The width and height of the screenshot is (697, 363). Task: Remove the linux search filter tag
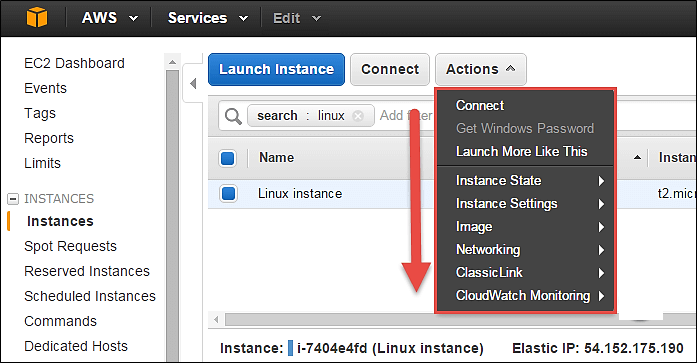pyautogui.click(x=358, y=116)
